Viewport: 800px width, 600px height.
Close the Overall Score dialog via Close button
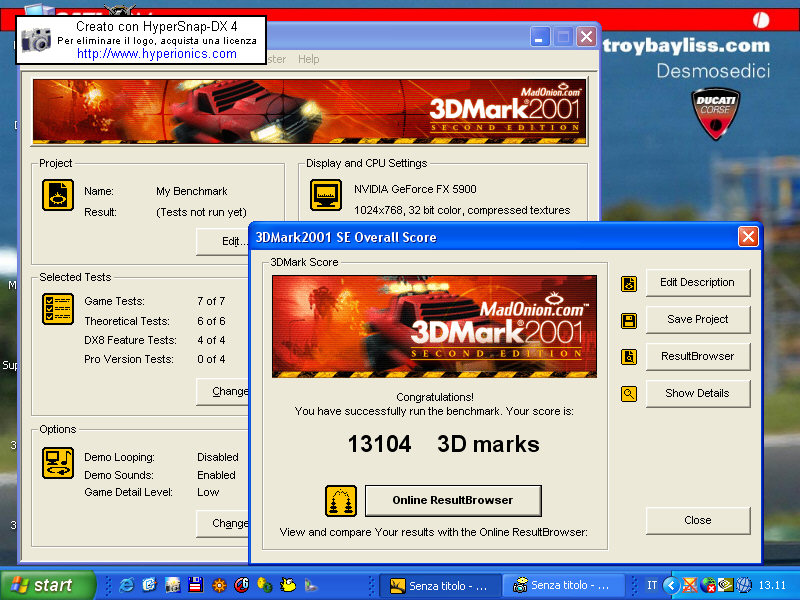[x=697, y=520]
